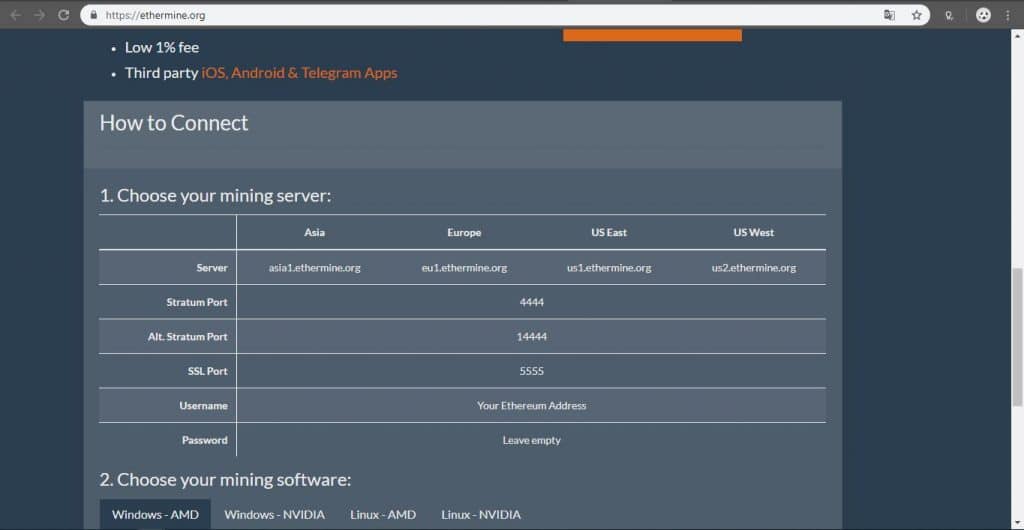The image size is (1024, 530).
Task: Open iOS, Android & Telegram Apps link
Action: 299,73
